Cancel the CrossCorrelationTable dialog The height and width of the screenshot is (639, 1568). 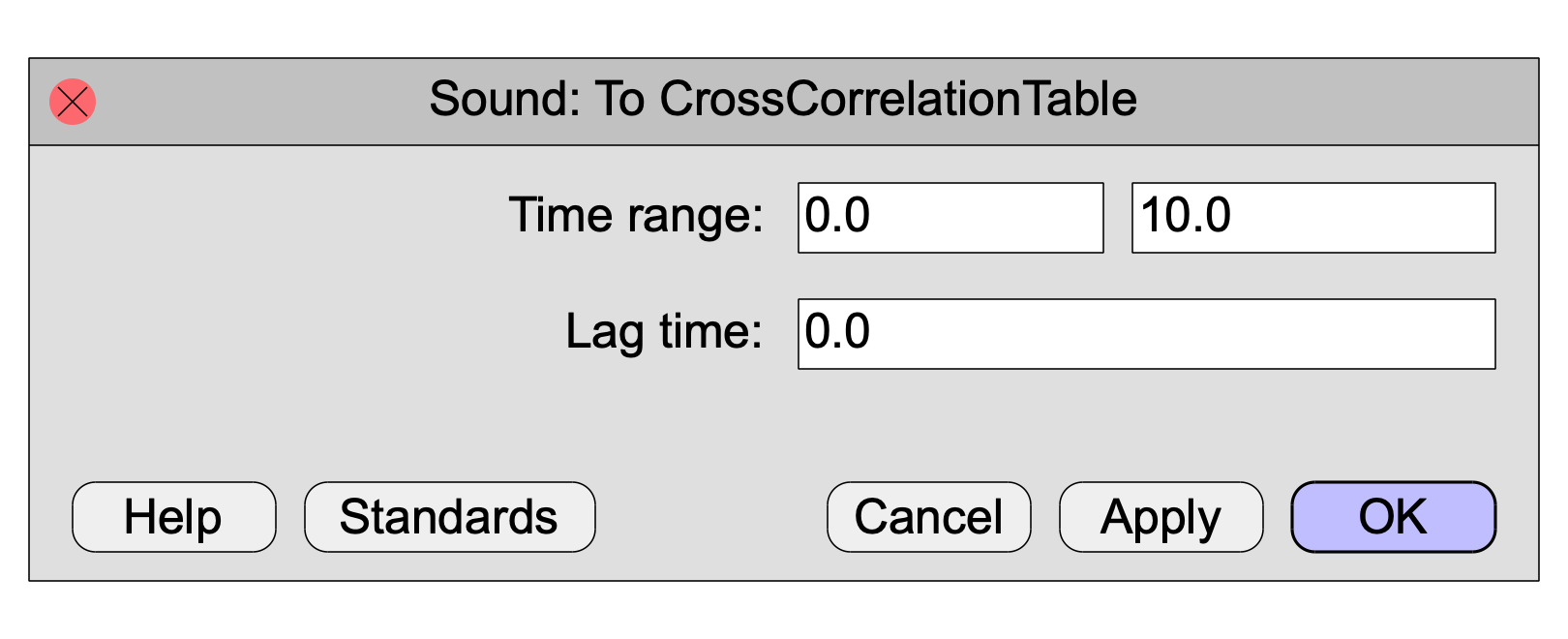coord(929,517)
